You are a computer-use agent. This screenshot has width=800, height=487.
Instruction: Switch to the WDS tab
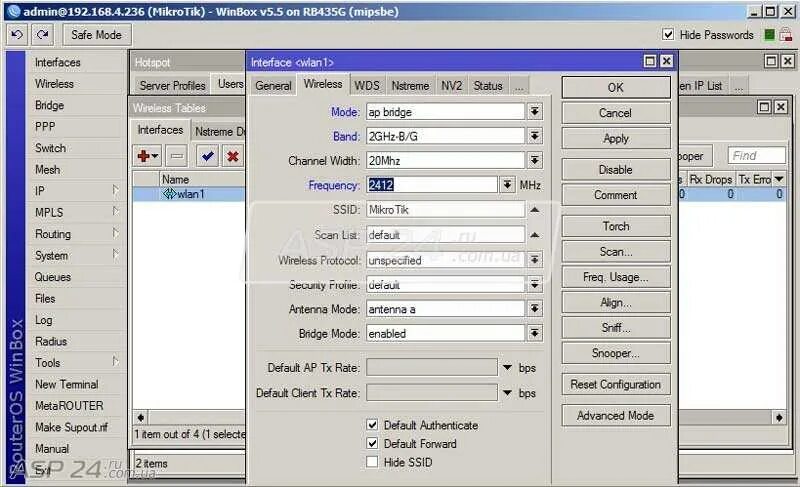(x=367, y=86)
